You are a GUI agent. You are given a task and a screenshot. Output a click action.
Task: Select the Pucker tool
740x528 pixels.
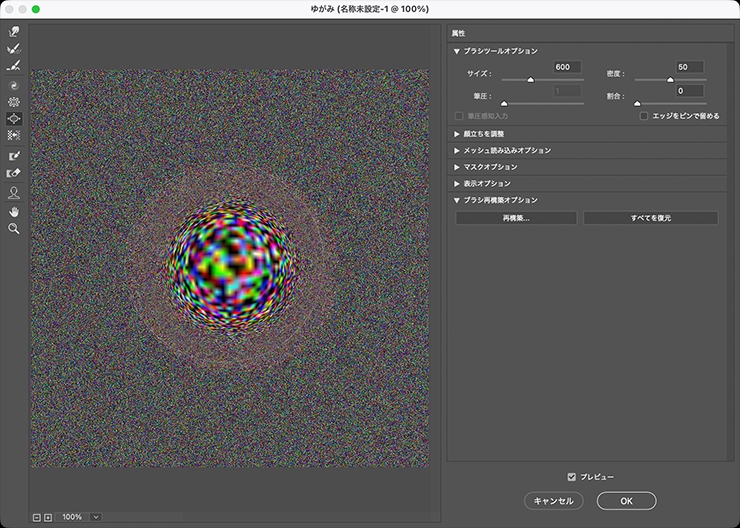(14, 102)
